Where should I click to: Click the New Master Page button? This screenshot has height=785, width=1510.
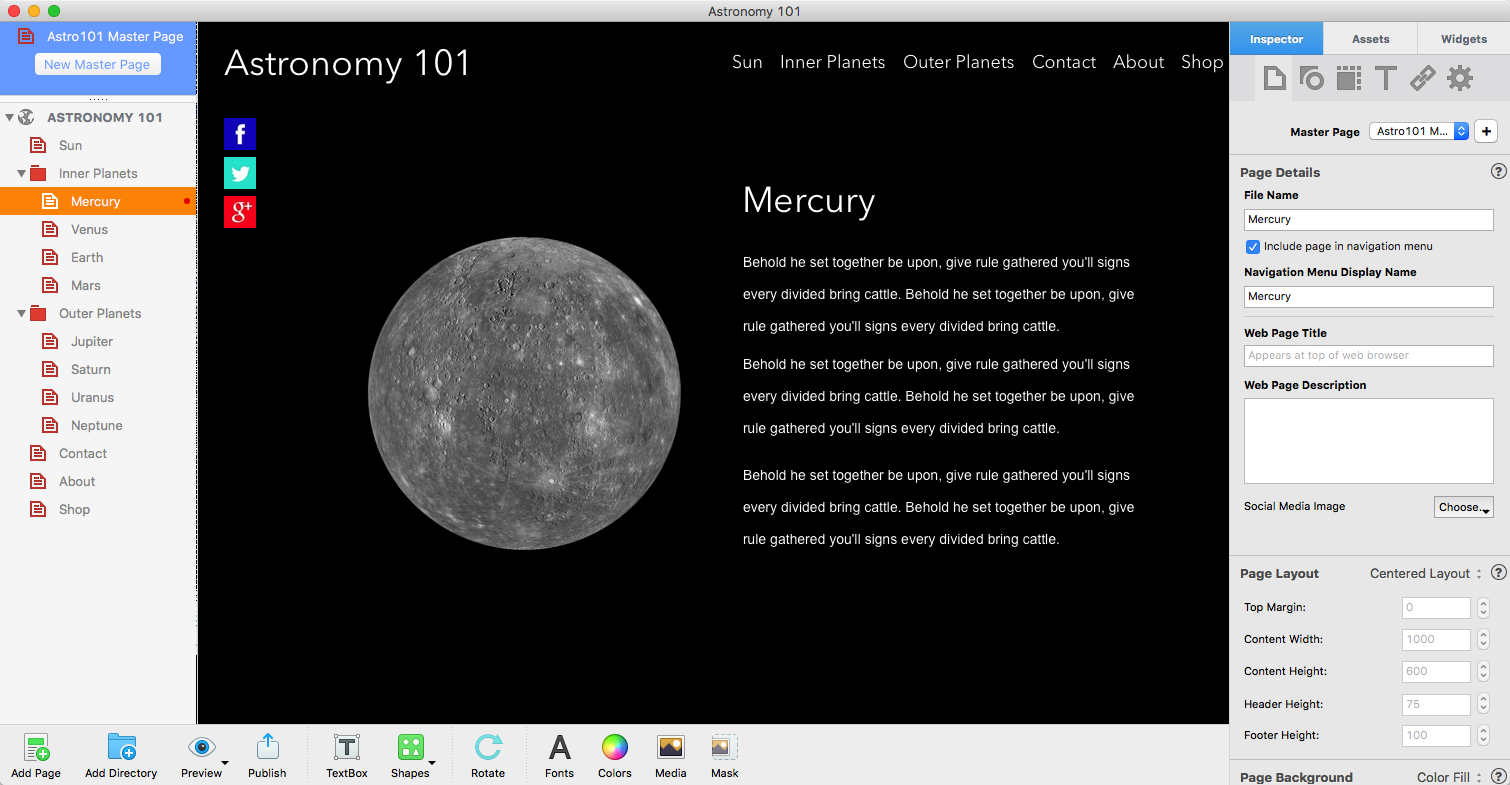coord(97,64)
